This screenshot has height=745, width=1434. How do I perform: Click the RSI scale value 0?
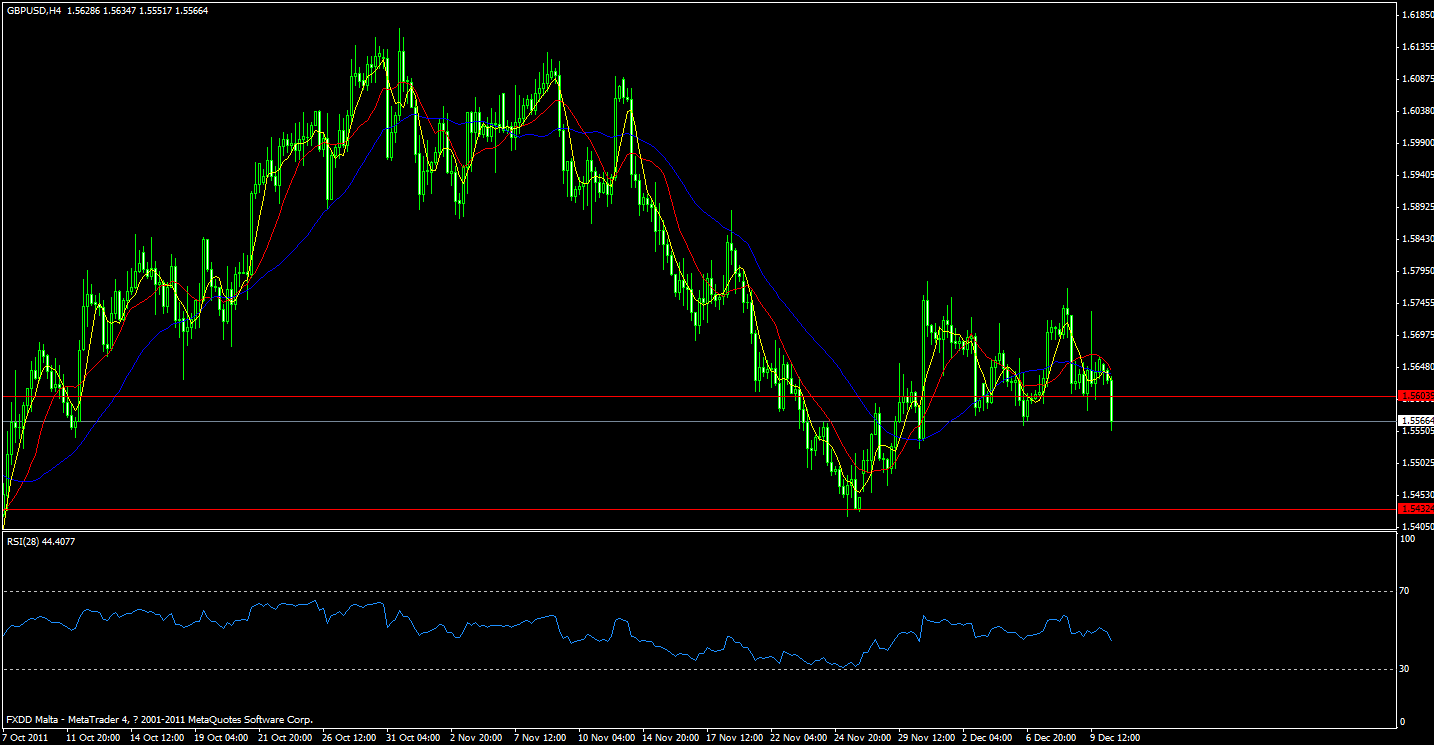(1402, 721)
